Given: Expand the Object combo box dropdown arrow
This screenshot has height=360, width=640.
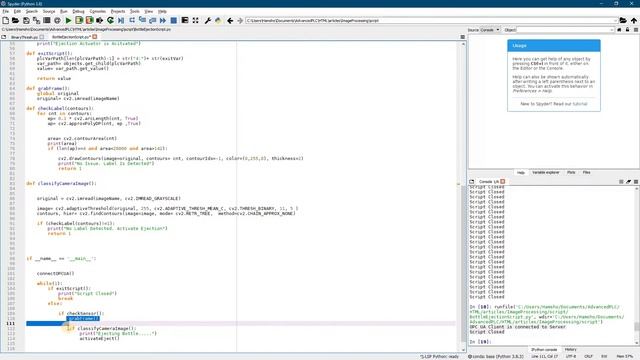Looking at the screenshot, I should click(x=611, y=30).
